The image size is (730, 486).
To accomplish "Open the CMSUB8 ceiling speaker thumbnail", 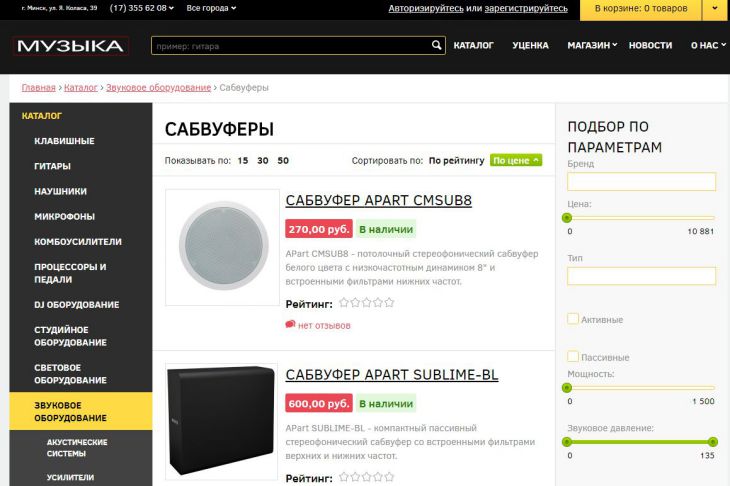I will click(223, 247).
